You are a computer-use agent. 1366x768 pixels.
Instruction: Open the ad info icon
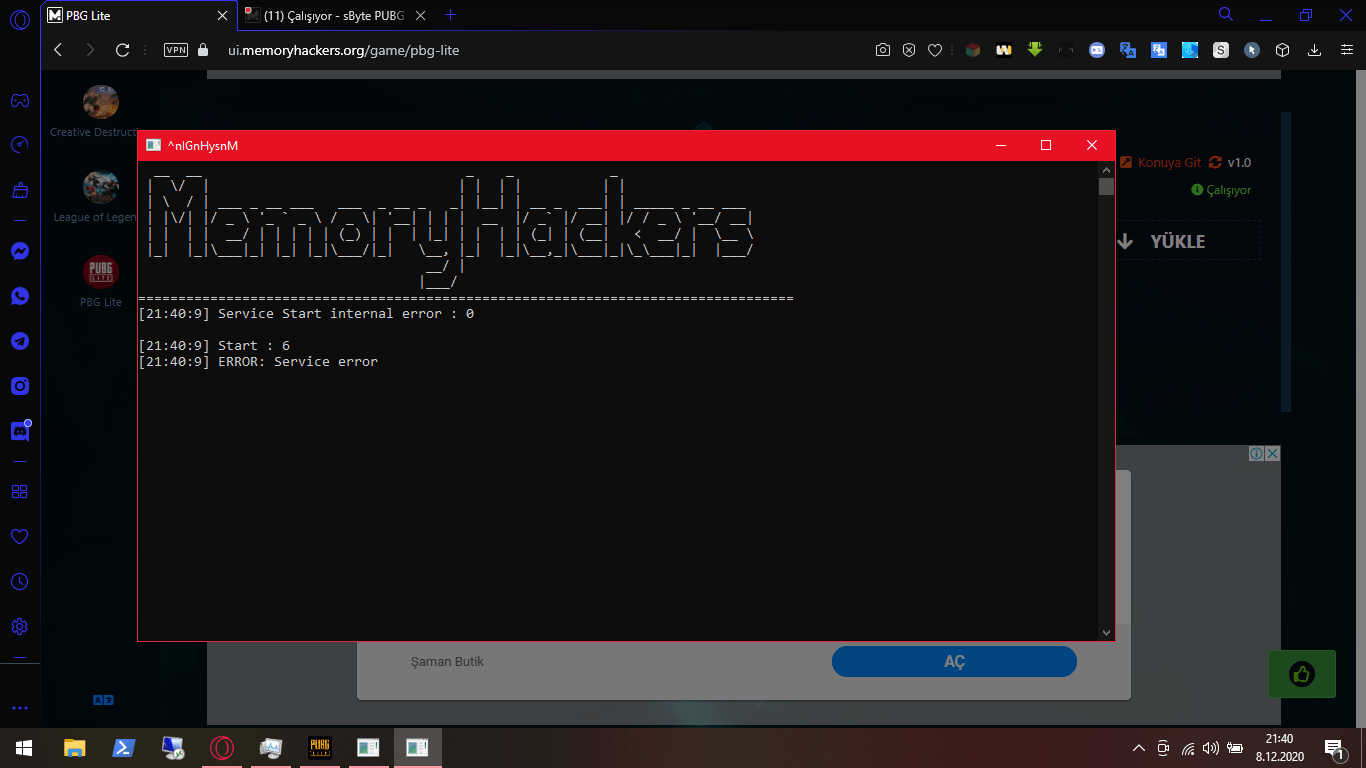[x=1257, y=454]
